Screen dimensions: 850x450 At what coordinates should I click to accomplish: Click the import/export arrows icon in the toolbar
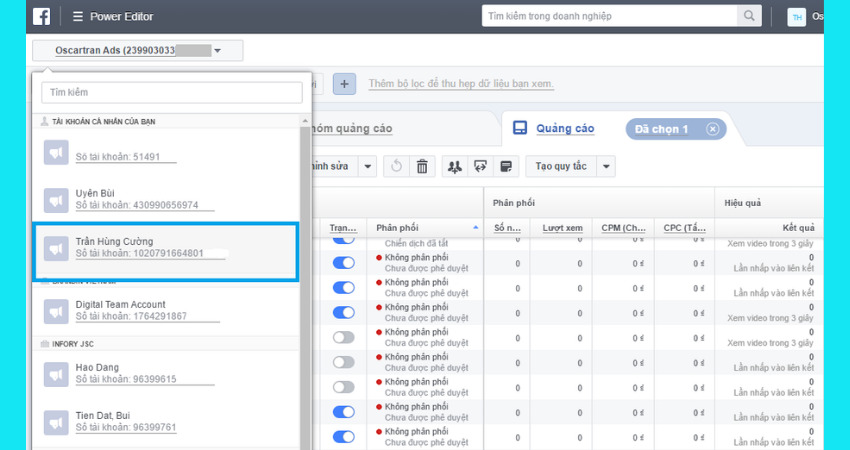[480, 166]
